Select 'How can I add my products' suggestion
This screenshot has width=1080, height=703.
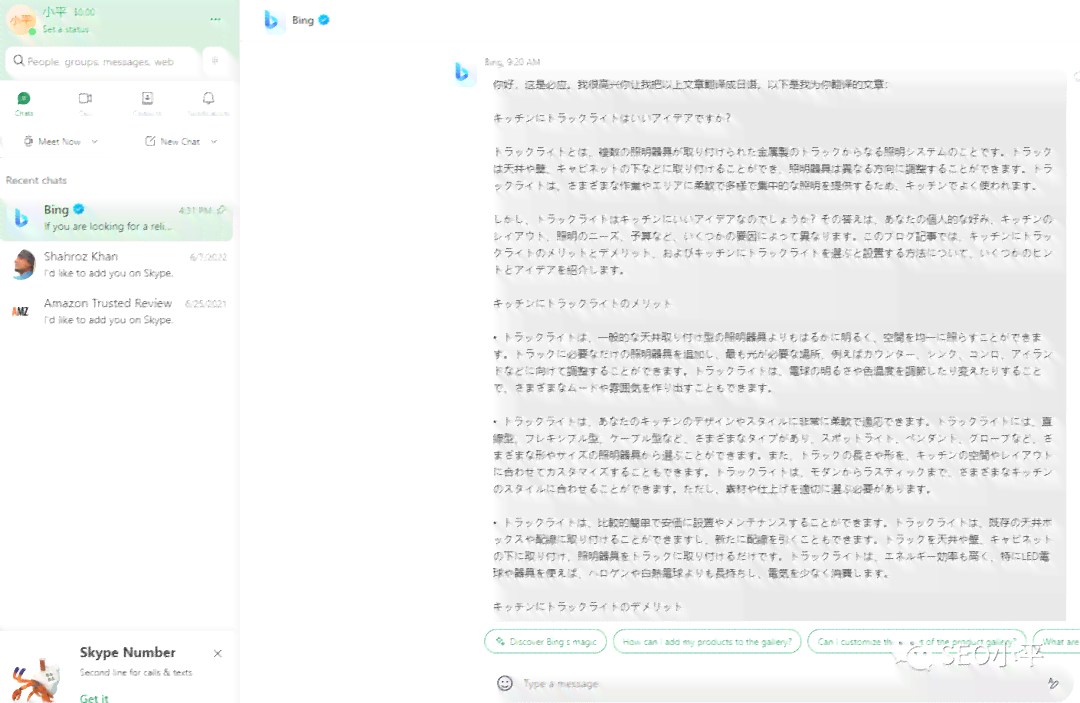pos(707,642)
